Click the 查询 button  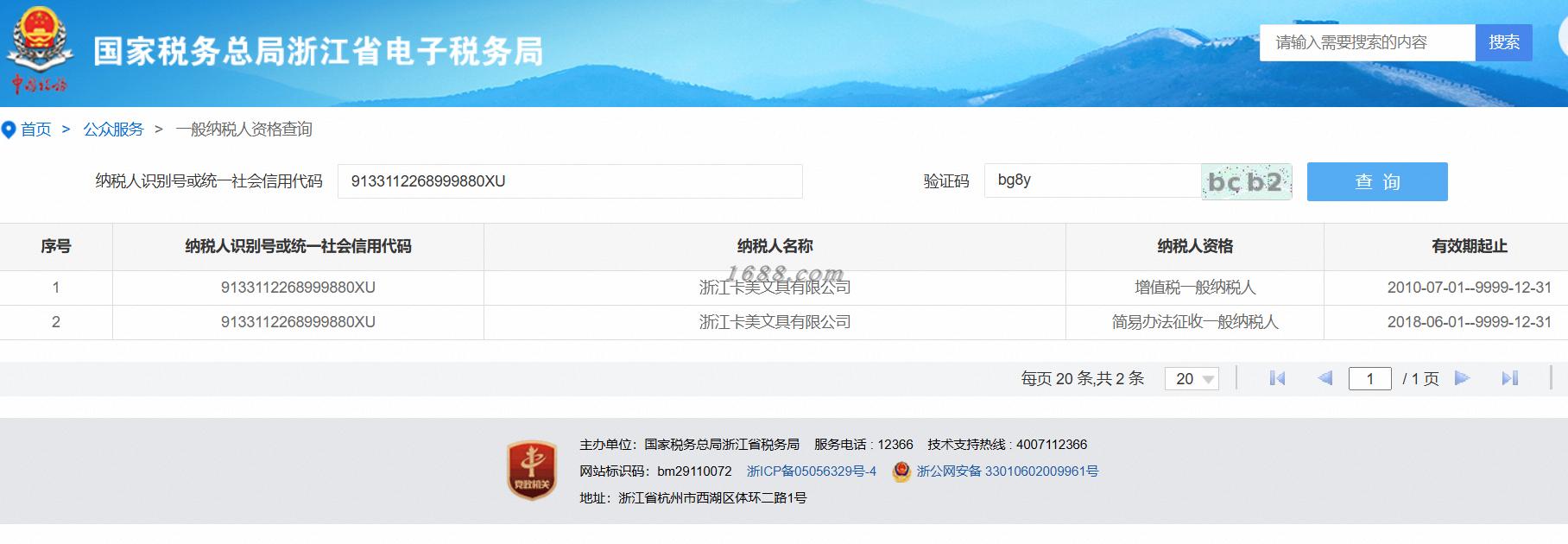[x=1377, y=182]
